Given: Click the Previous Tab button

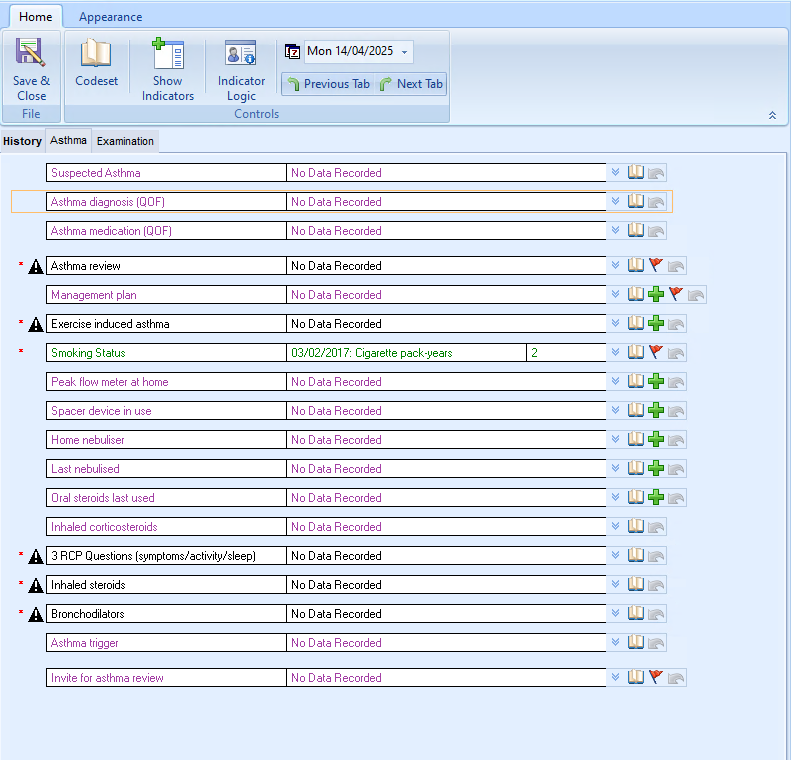Looking at the screenshot, I should tap(329, 84).
